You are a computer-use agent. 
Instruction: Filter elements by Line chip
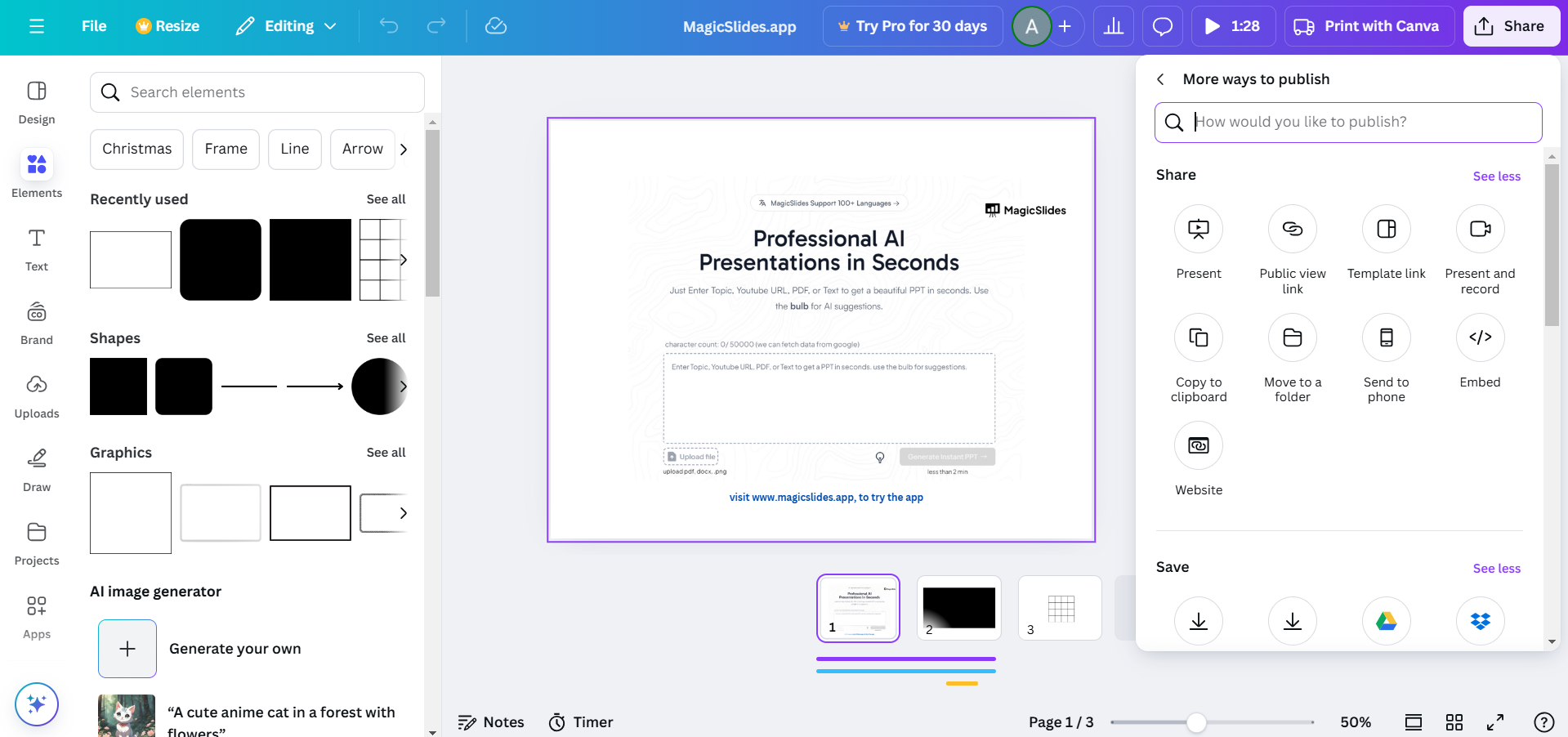pos(295,150)
